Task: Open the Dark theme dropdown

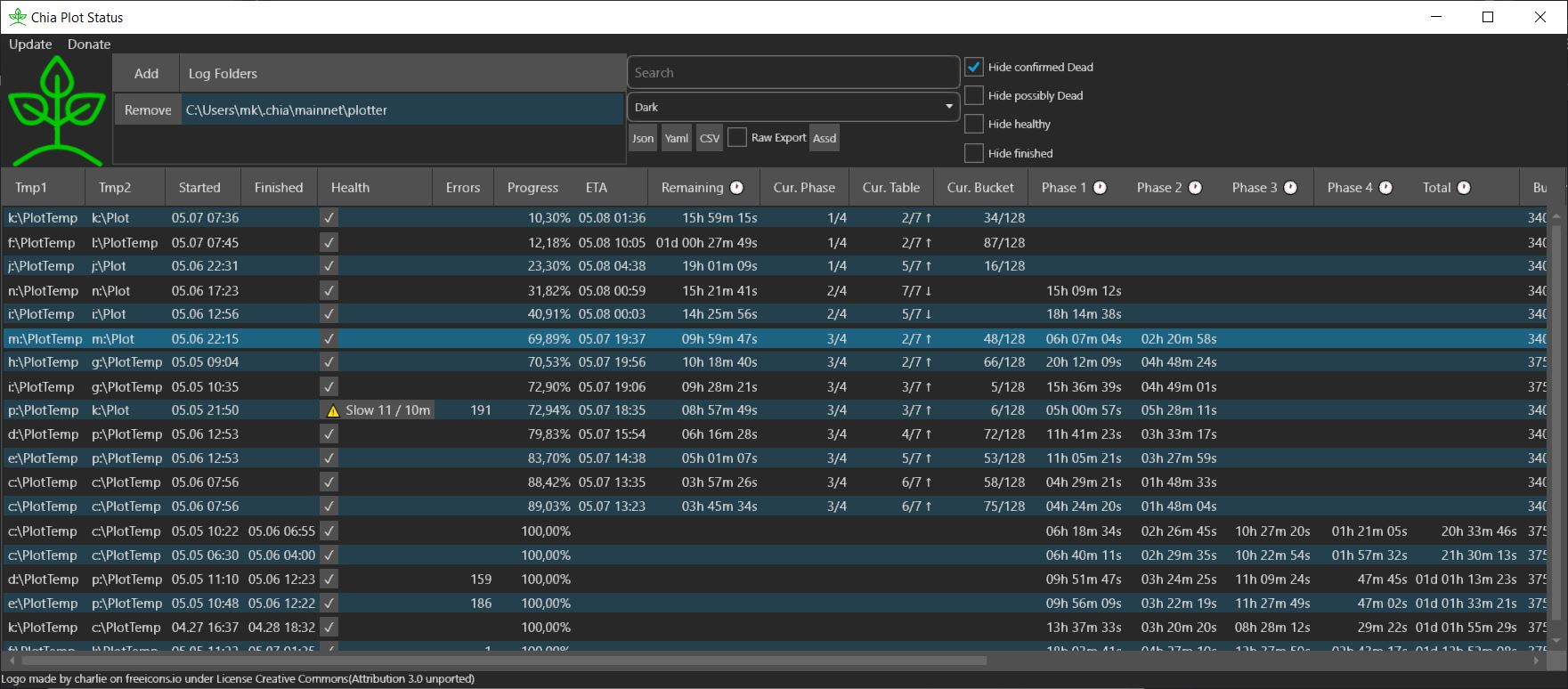Action: pyautogui.click(x=793, y=107)
